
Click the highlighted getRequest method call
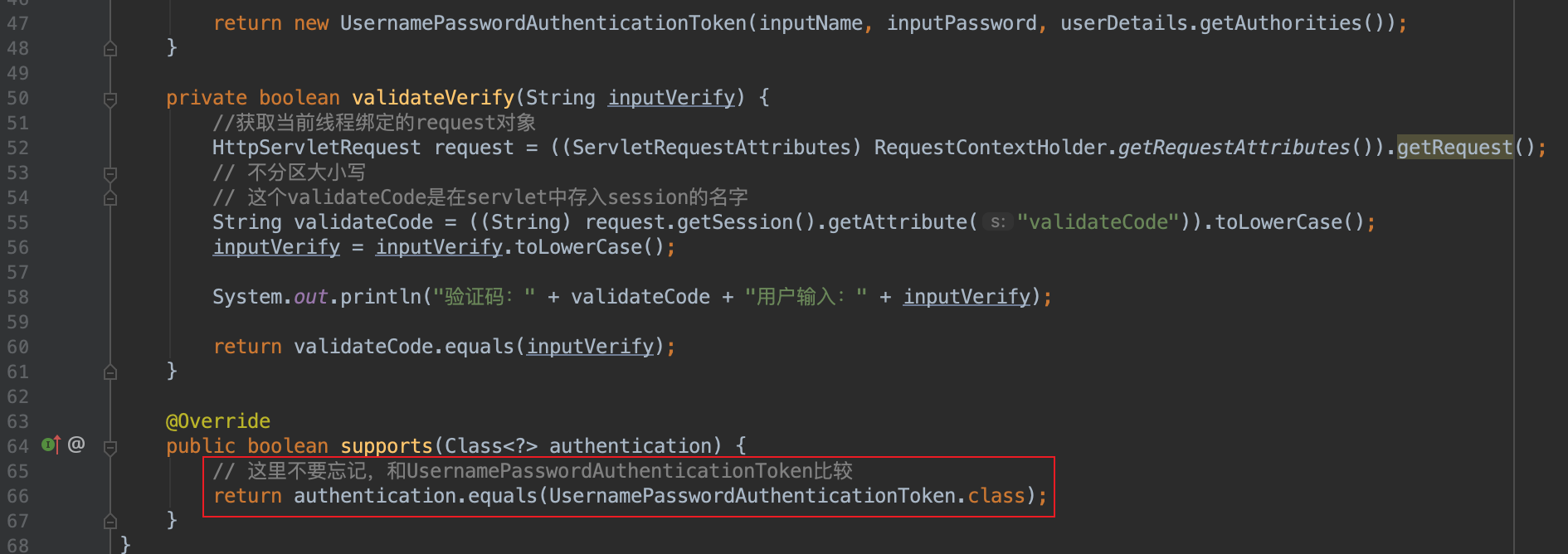[x=1454, y=148]
